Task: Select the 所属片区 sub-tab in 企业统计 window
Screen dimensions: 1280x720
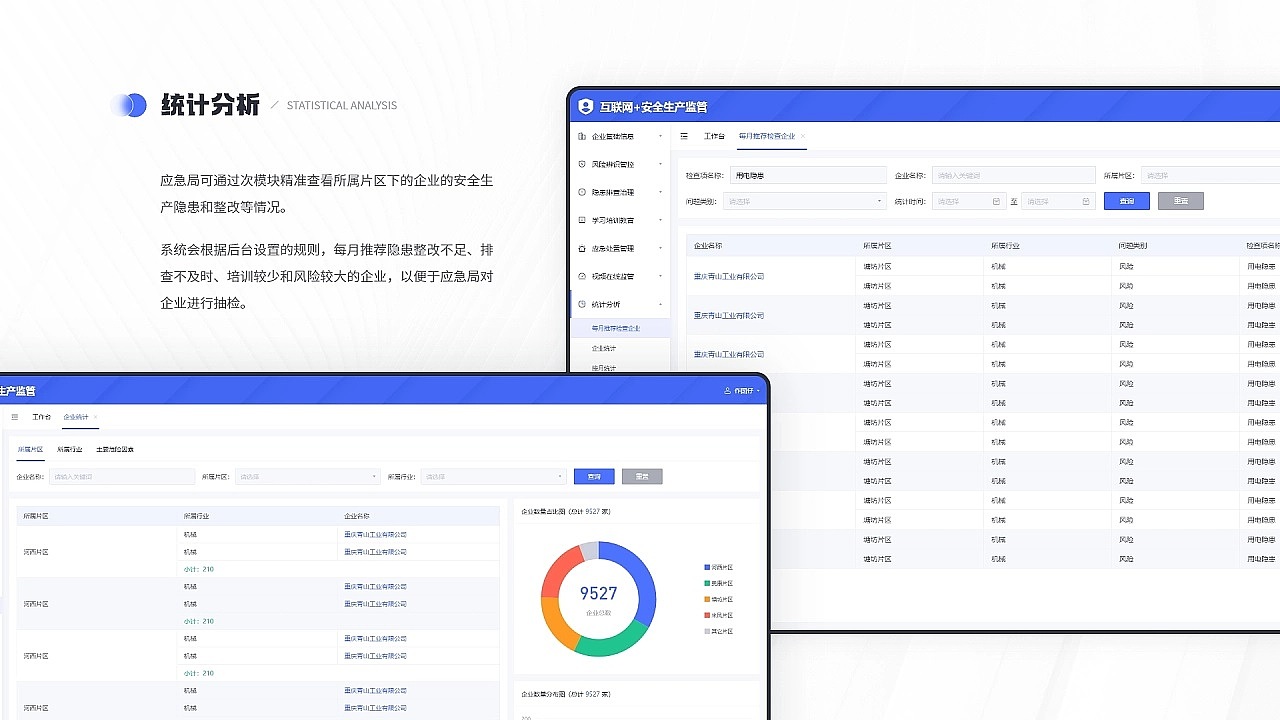Action: pos(30,450)
